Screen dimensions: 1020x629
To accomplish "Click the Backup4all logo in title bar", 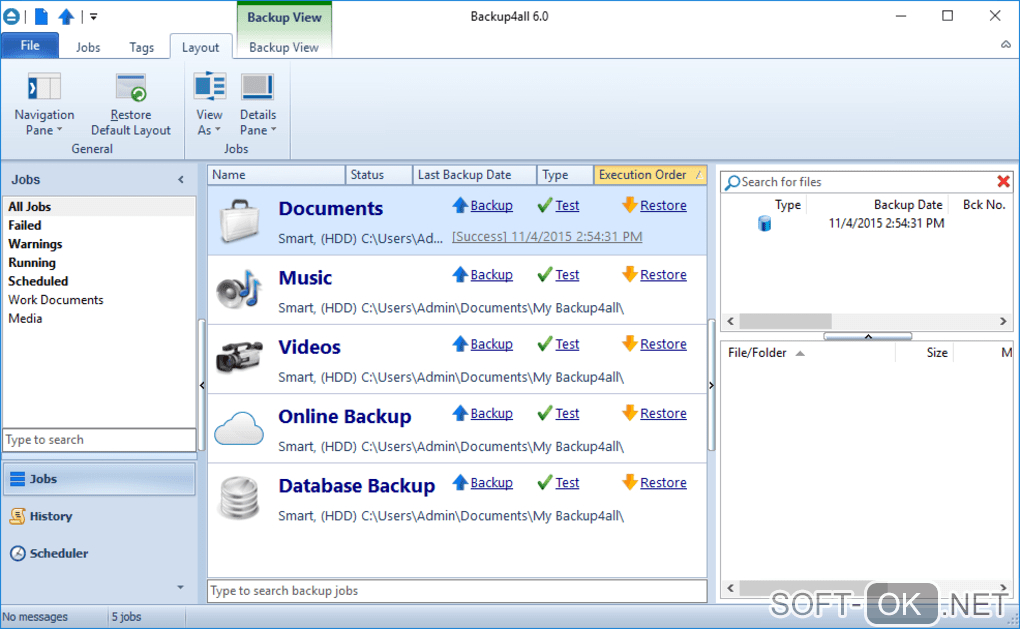I will pyautogui.click(x=11, y=16).
